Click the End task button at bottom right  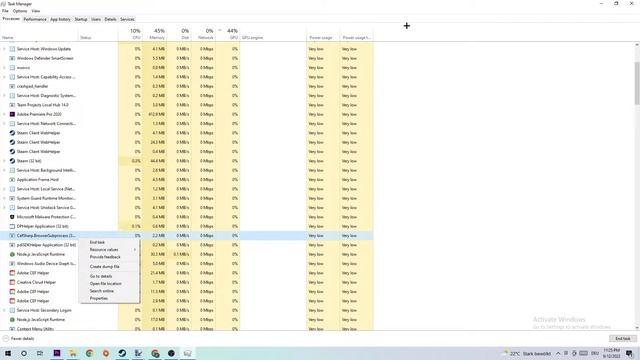[x=623, y=339]
